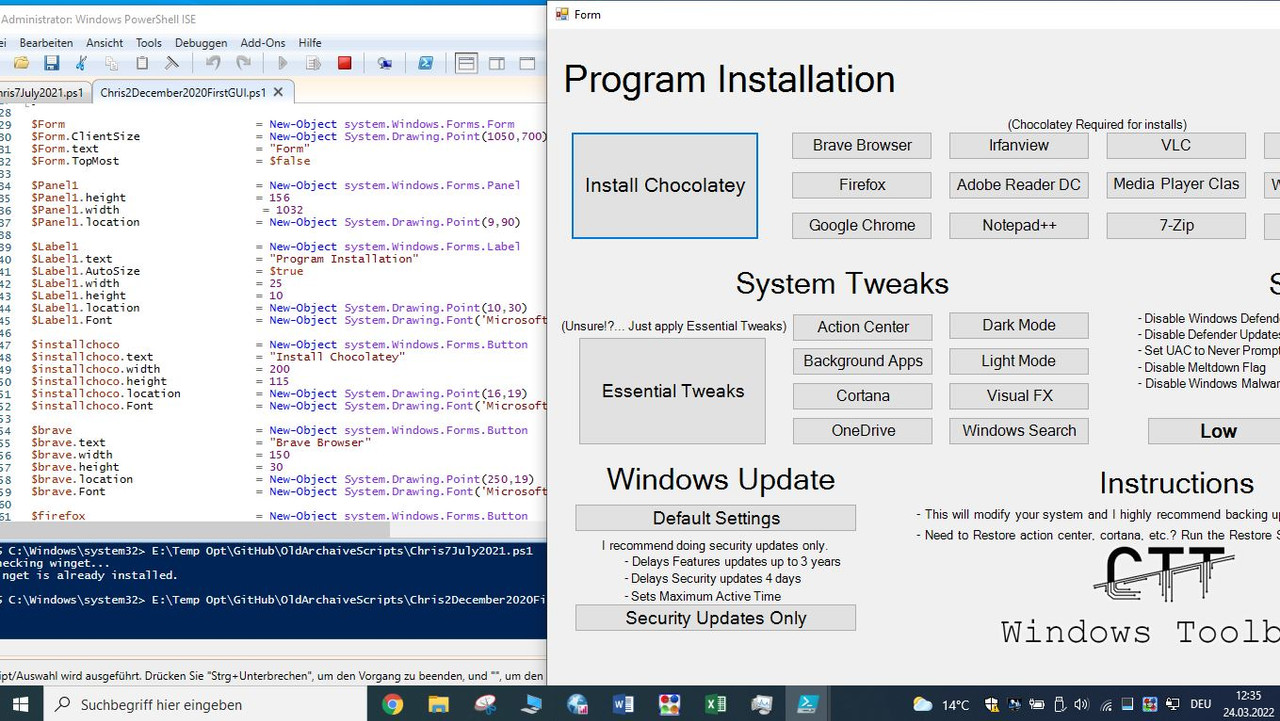The image size is (1280, 721).
Task: Click the Background Apps button
Action: click(863, 361)
